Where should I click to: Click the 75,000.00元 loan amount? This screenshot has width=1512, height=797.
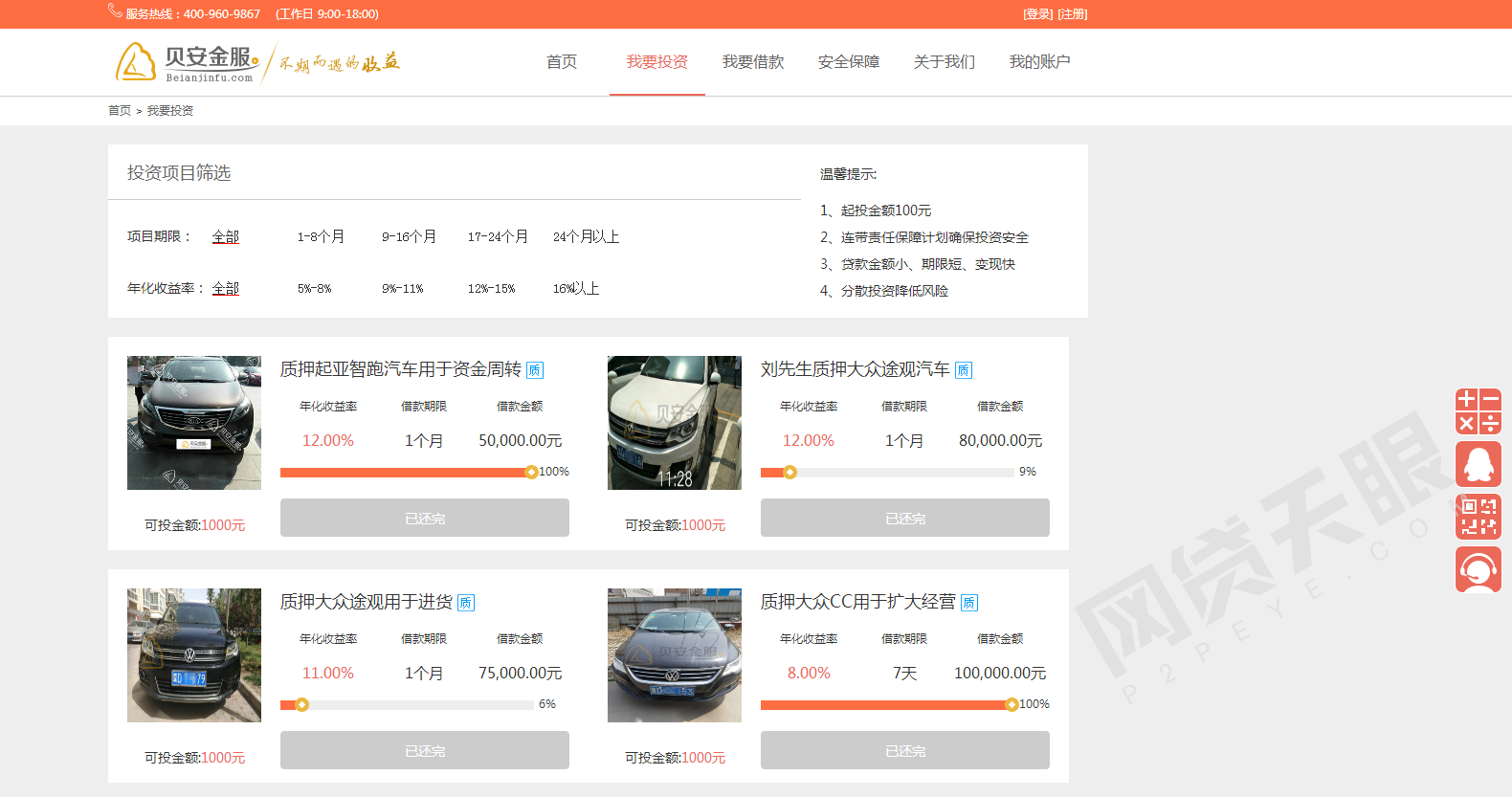[x=521, y=673]
